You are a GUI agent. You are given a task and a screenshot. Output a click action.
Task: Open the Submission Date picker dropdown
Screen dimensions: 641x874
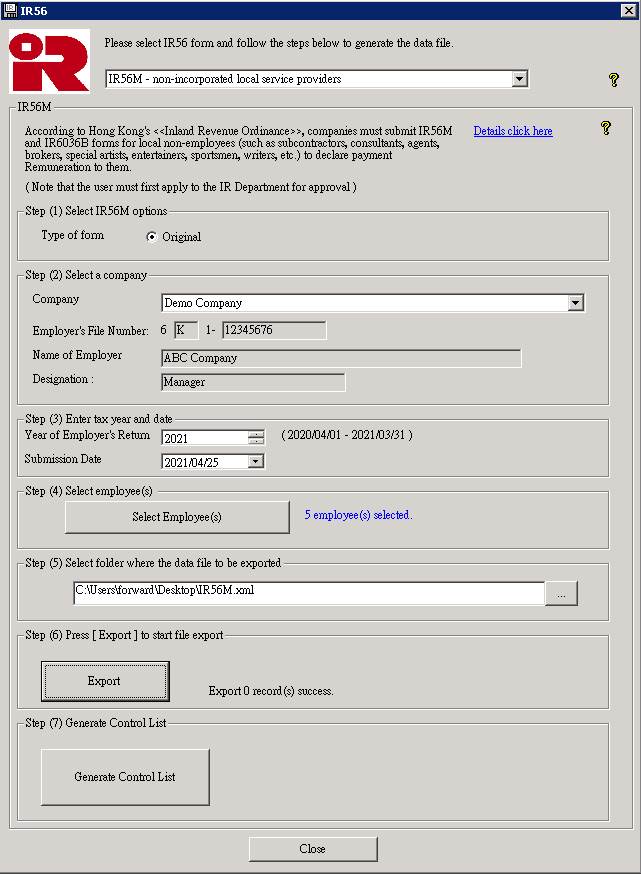tap(256, 462)
